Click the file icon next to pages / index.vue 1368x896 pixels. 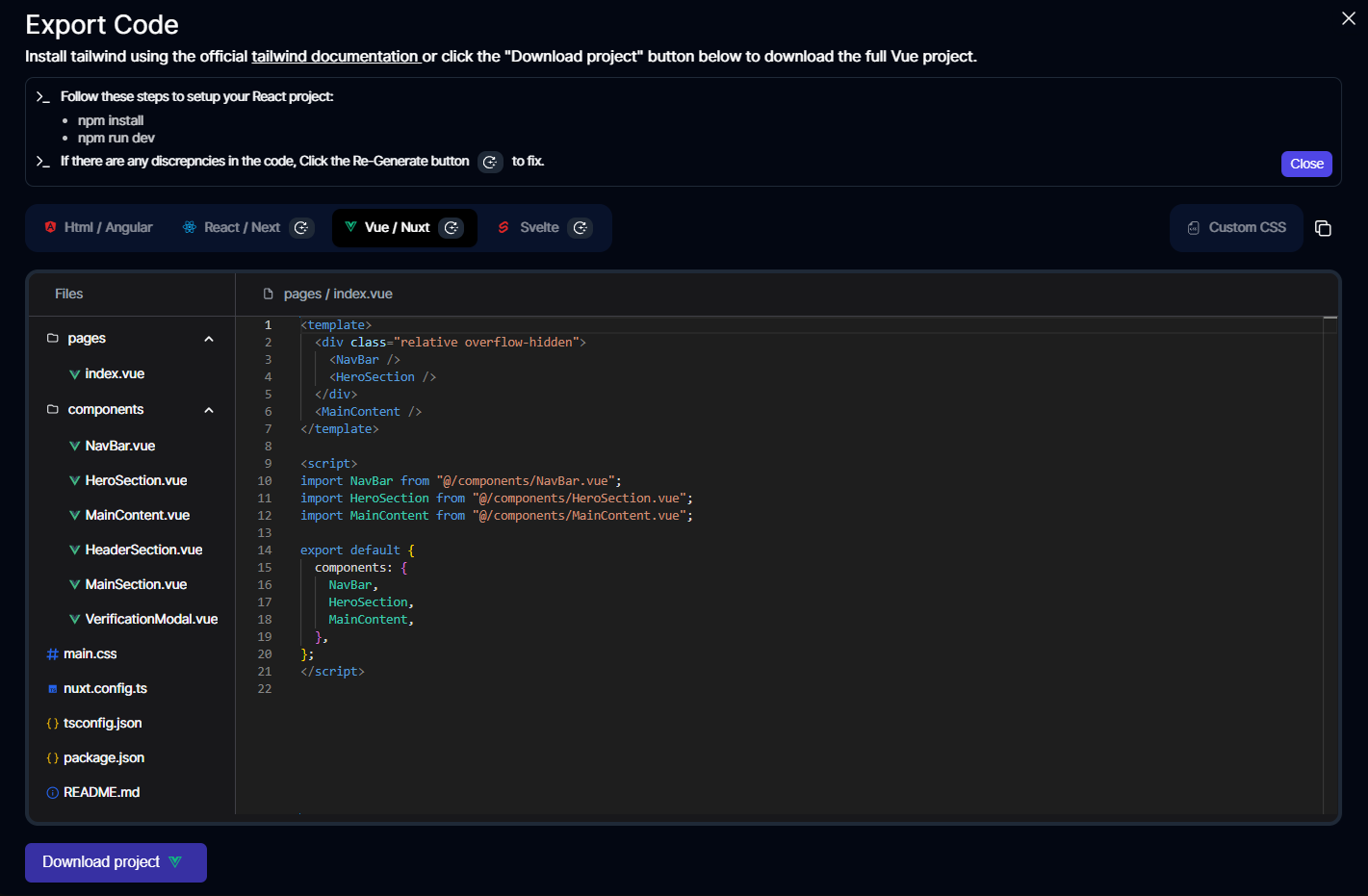(x=269, y=294)
